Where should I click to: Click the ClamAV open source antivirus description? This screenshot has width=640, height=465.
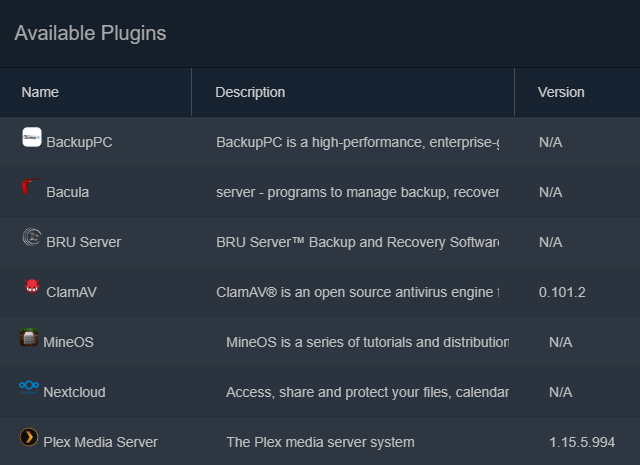click(x=358, y=292)
